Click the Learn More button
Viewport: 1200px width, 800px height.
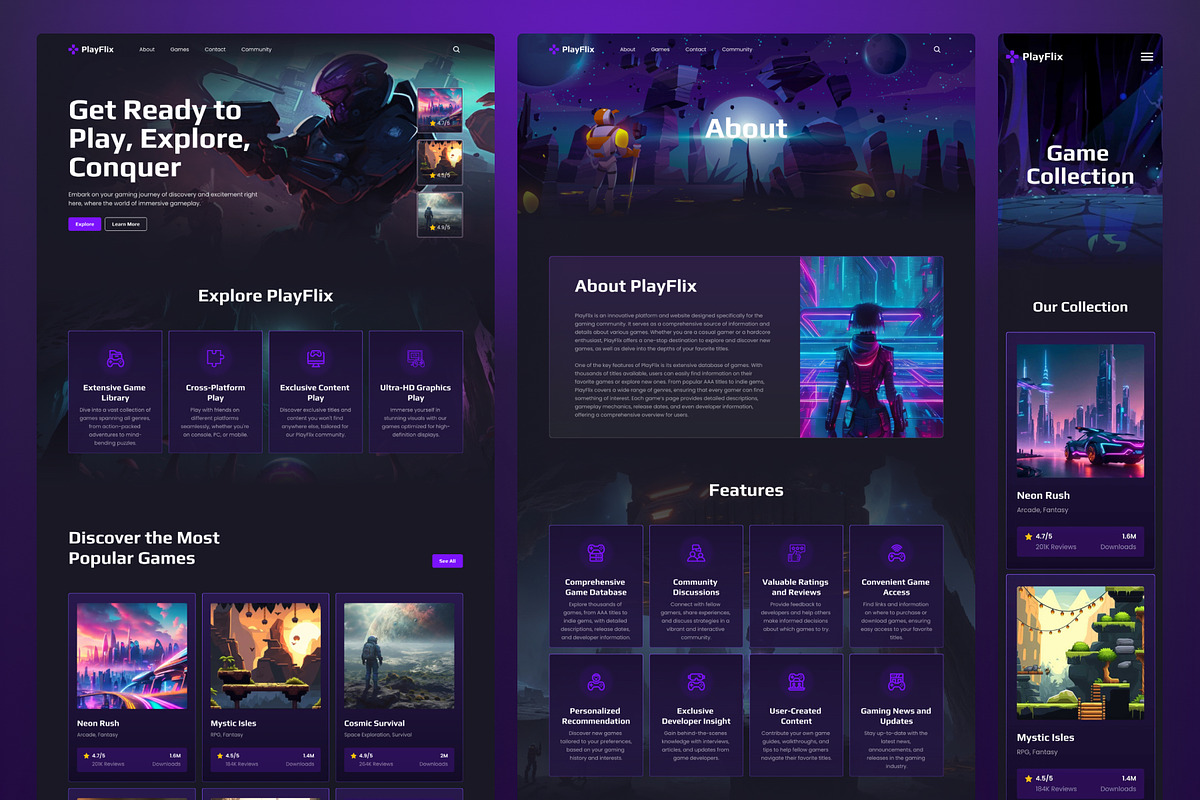126,224
